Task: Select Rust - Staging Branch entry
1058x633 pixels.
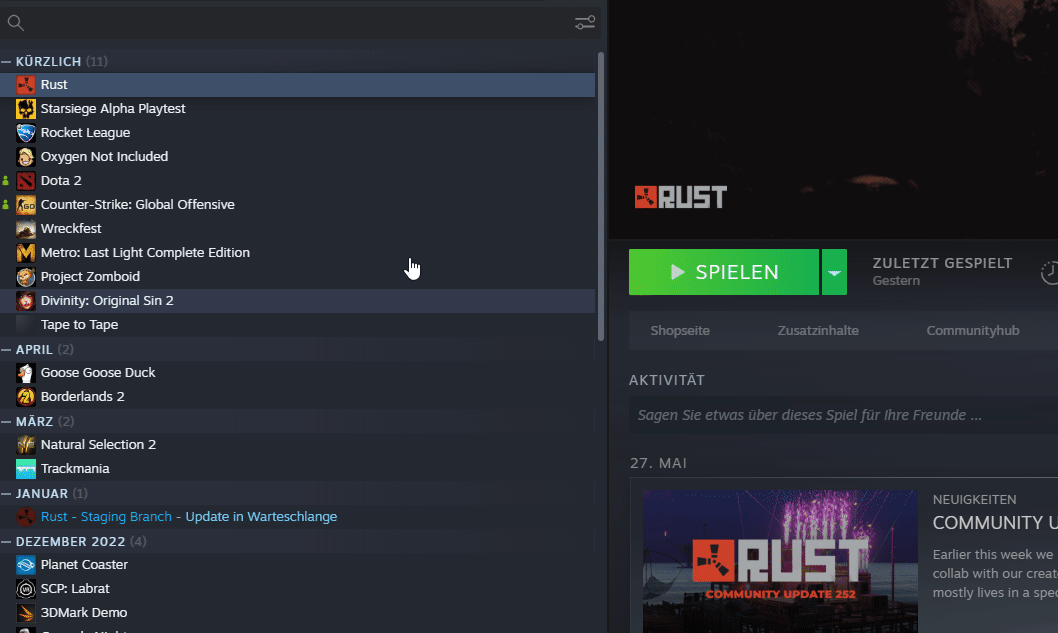Action: pyautogui.click(x=298, y=517)
